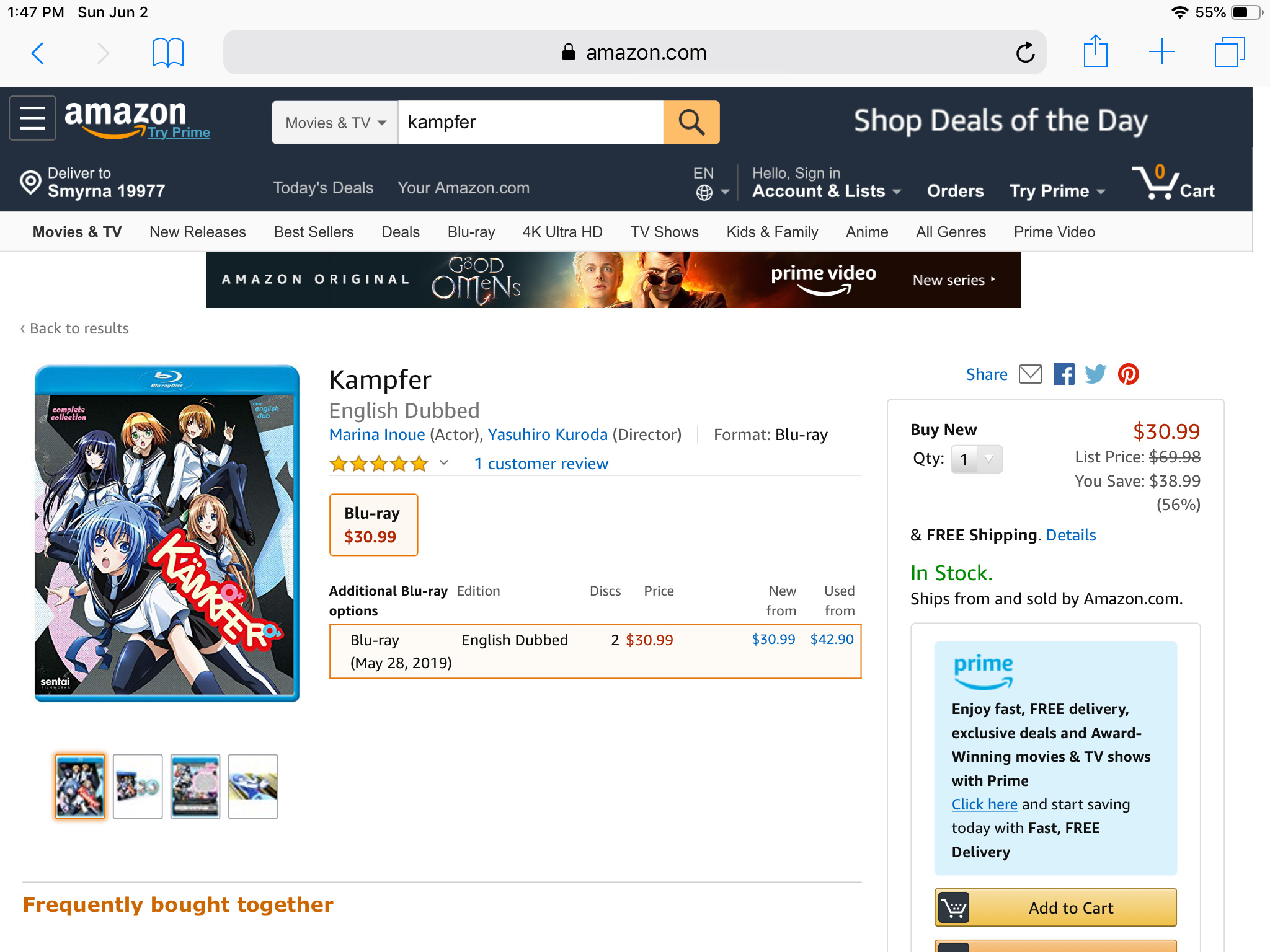The width and height of the screenshot is (1270, 952).
Task: Share via email envelope icon
Action: tap(1030, 374)
